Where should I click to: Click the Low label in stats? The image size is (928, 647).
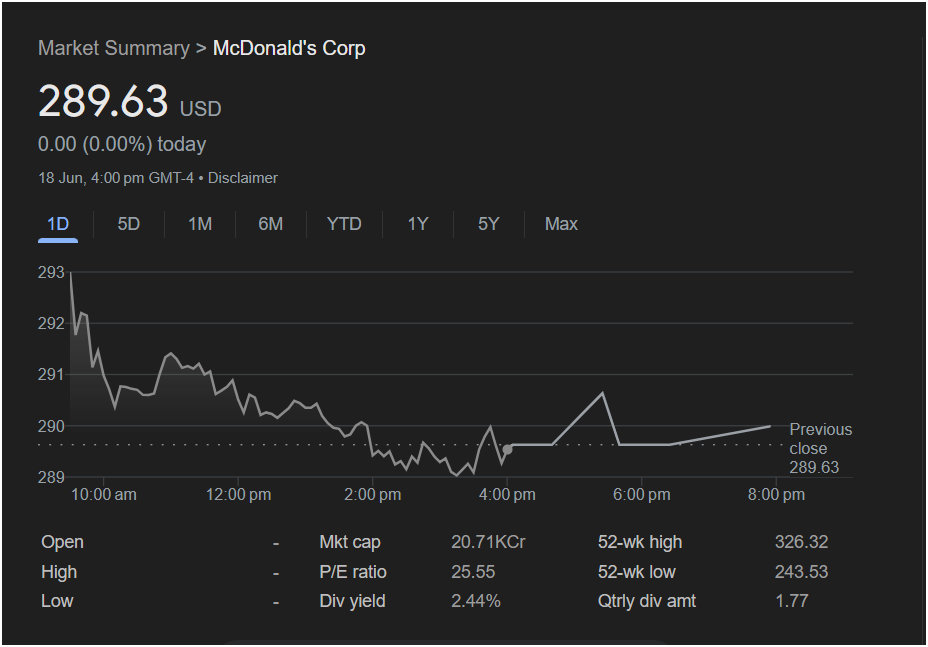(57, 601)
